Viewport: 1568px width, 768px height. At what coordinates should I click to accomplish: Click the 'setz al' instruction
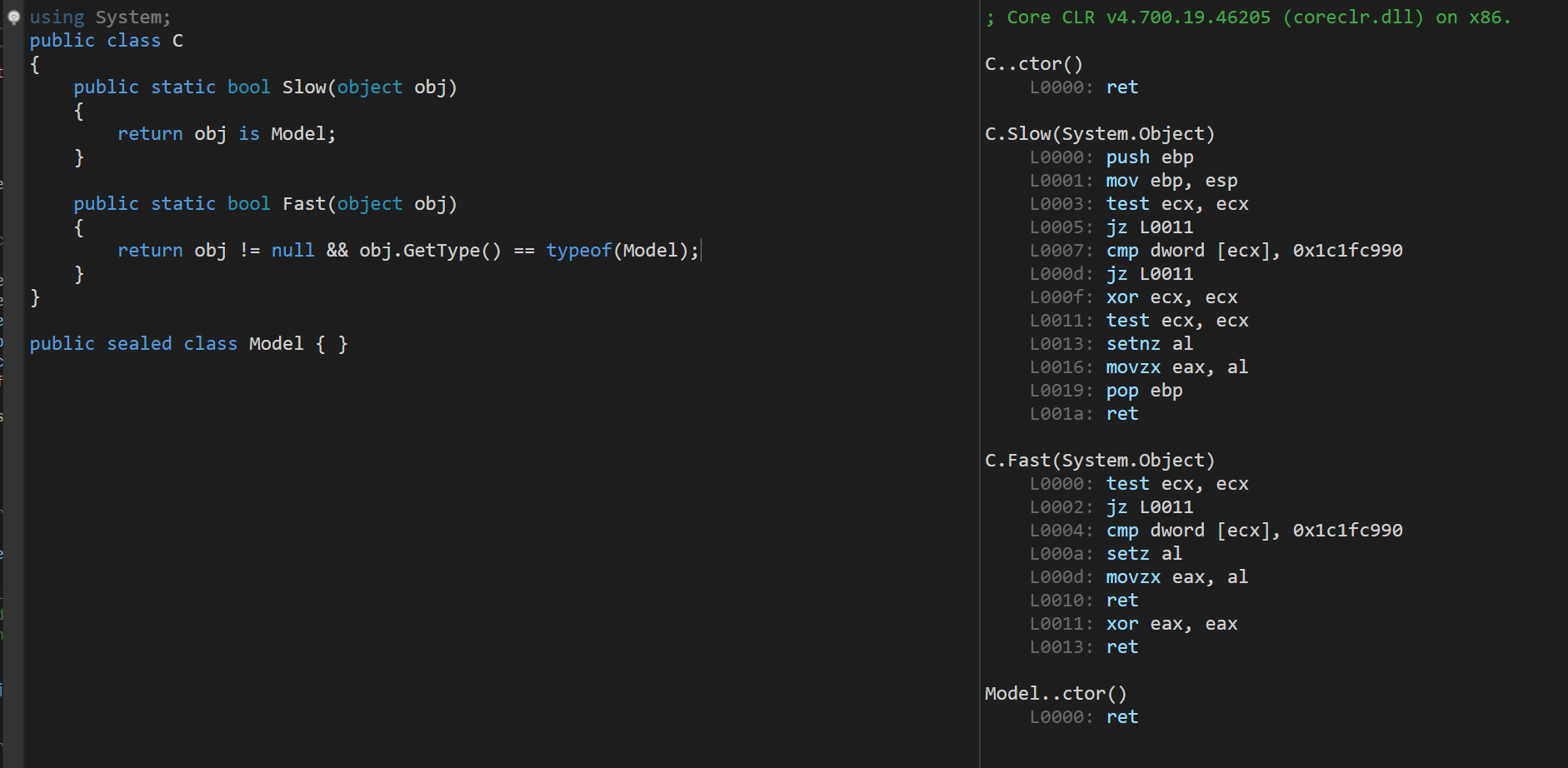tap(1143, 554)
